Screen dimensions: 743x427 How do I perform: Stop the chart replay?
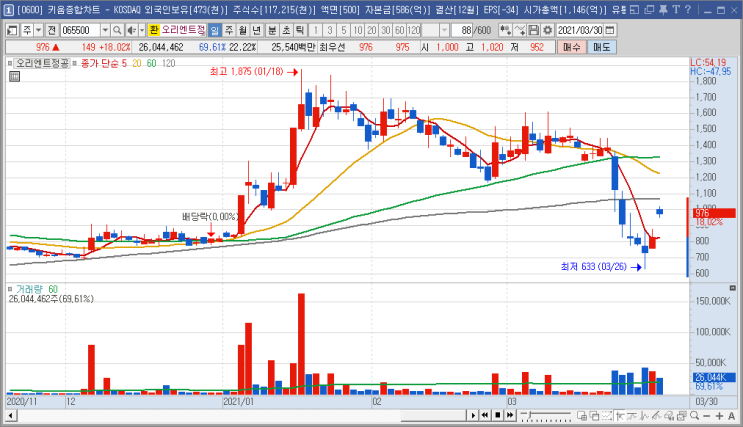tap(498, 416)
